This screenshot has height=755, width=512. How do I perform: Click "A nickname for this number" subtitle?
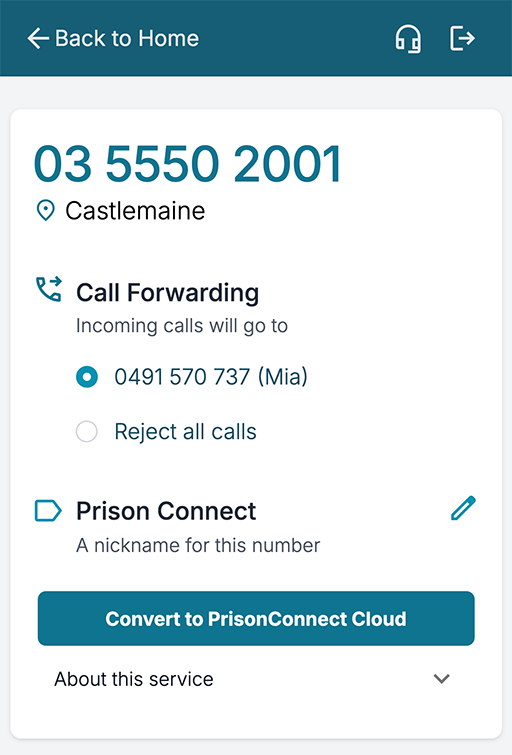(198, 546)
